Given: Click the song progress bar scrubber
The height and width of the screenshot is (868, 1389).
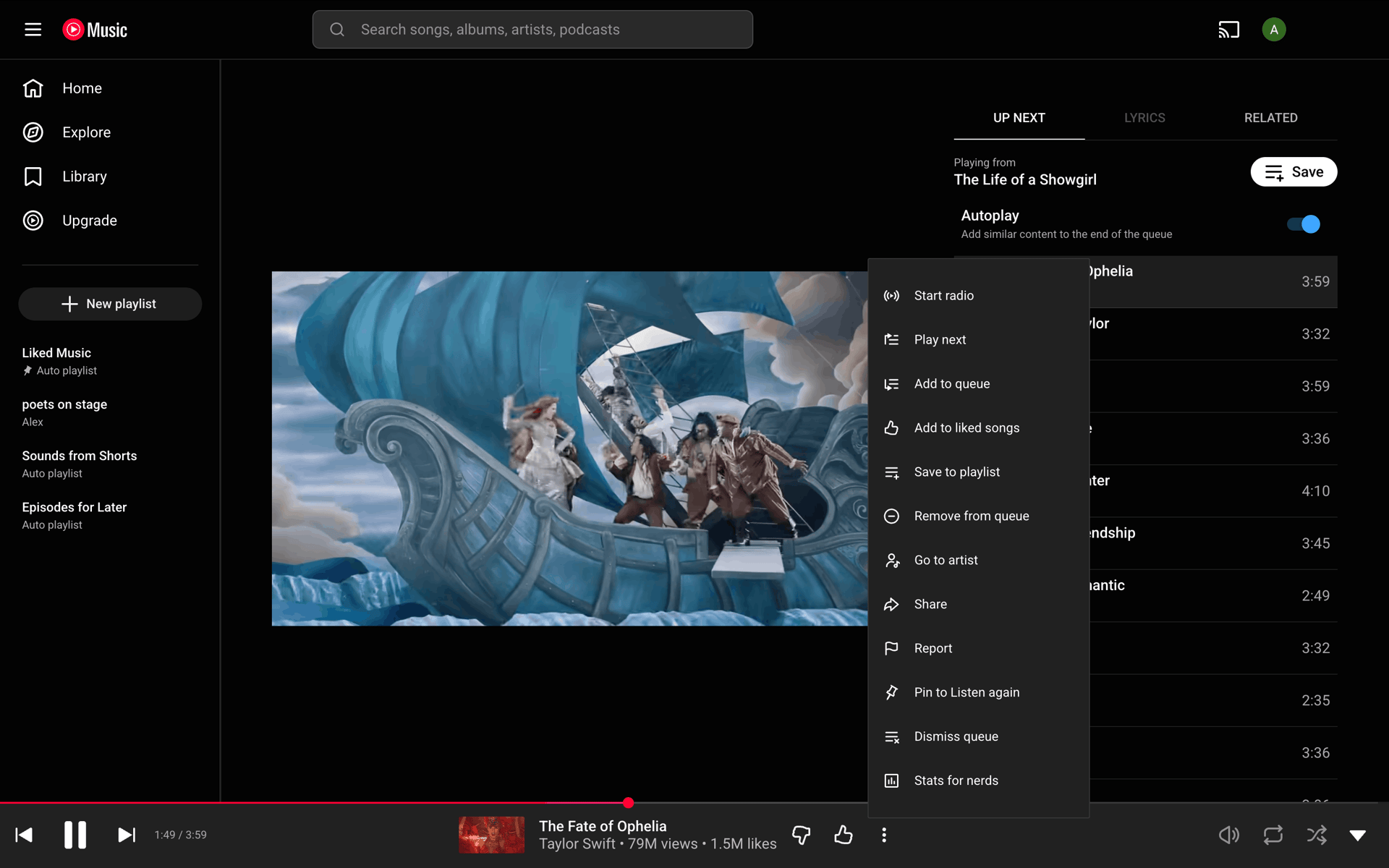Looking at the screenshot, I should click(x=628, y=803).
